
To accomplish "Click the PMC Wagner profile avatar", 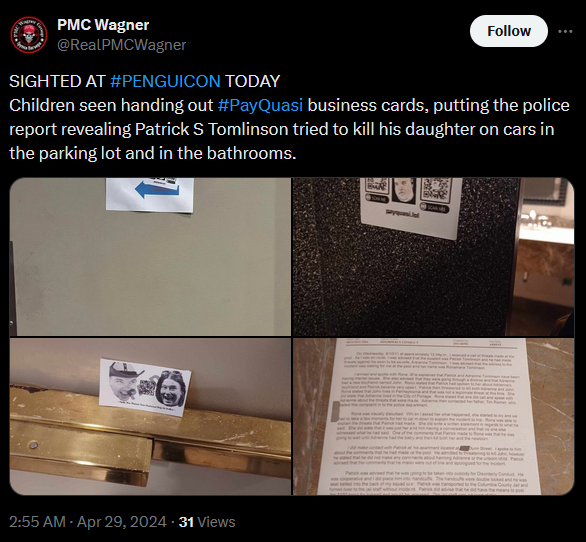I will [29, 34].
